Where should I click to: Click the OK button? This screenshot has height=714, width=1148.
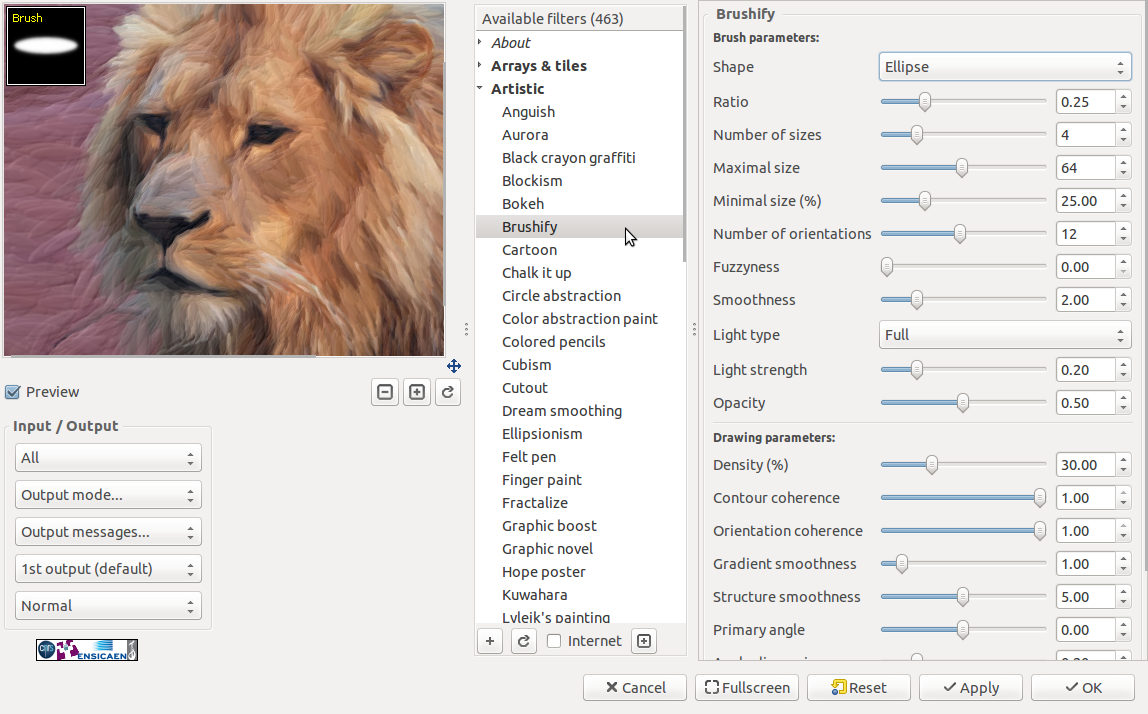(1083, 688)
